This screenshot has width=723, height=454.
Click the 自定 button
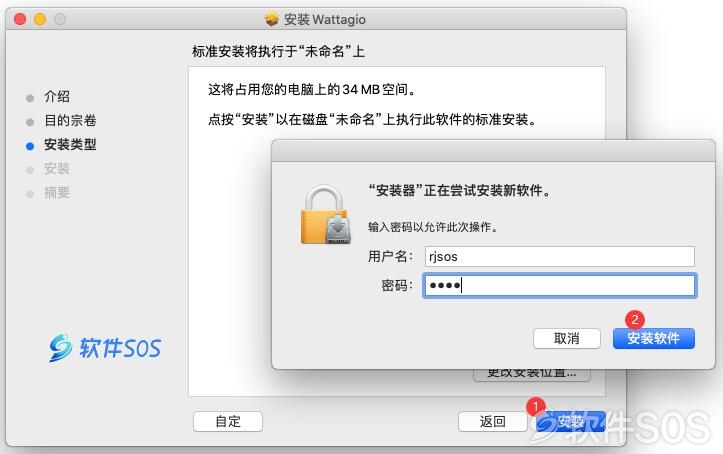(228, 421)
